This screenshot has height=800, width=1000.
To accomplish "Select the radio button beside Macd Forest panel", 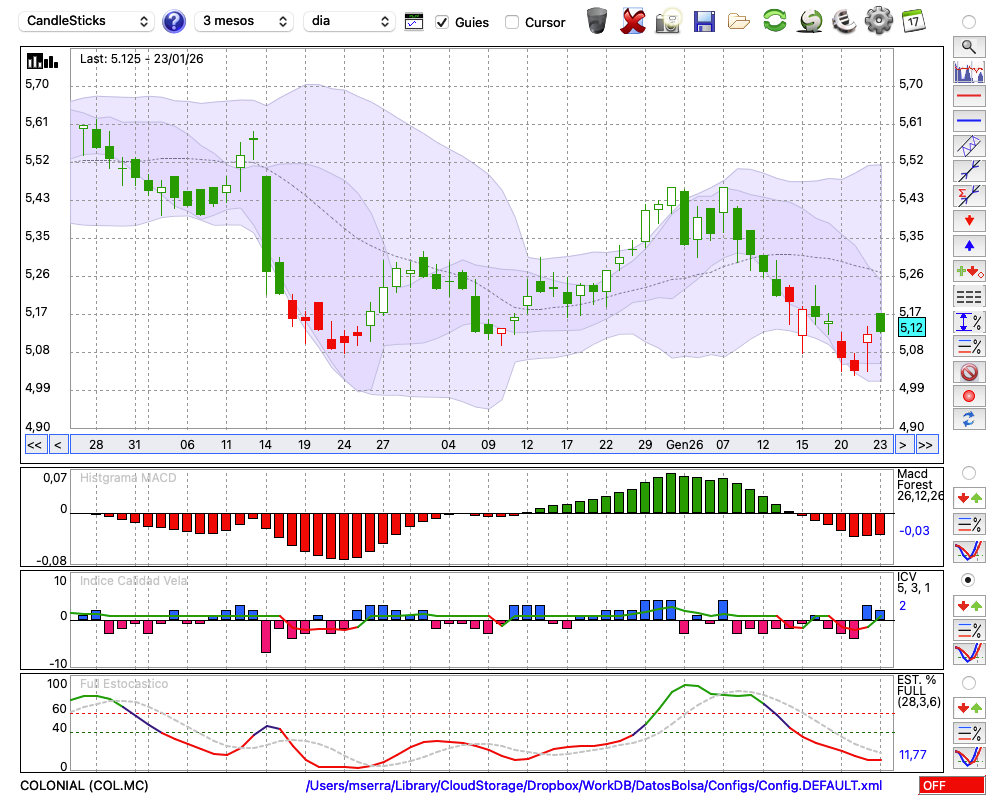I will tap(968, 472).
